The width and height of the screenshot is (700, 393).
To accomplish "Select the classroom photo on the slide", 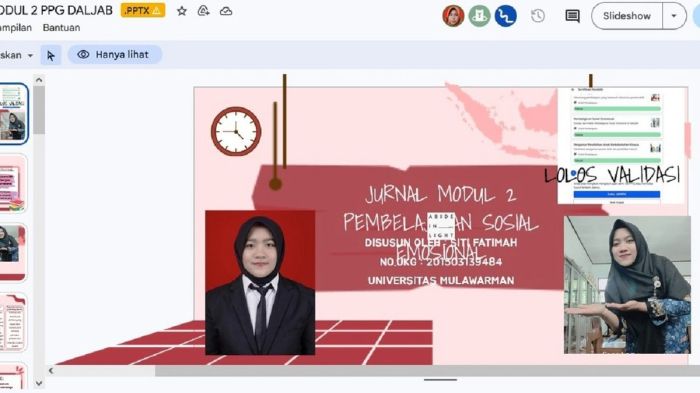I will click(x=627, y=285).
